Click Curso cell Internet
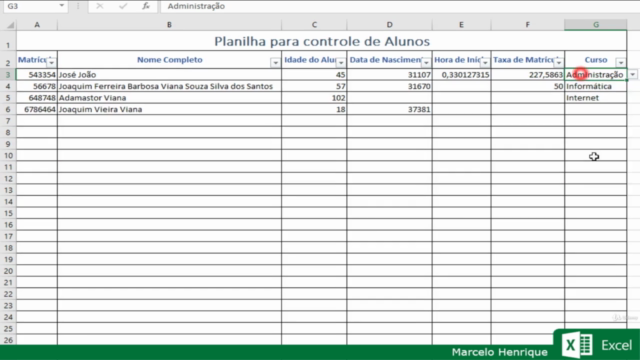640x360 pixels. (596, 98)
